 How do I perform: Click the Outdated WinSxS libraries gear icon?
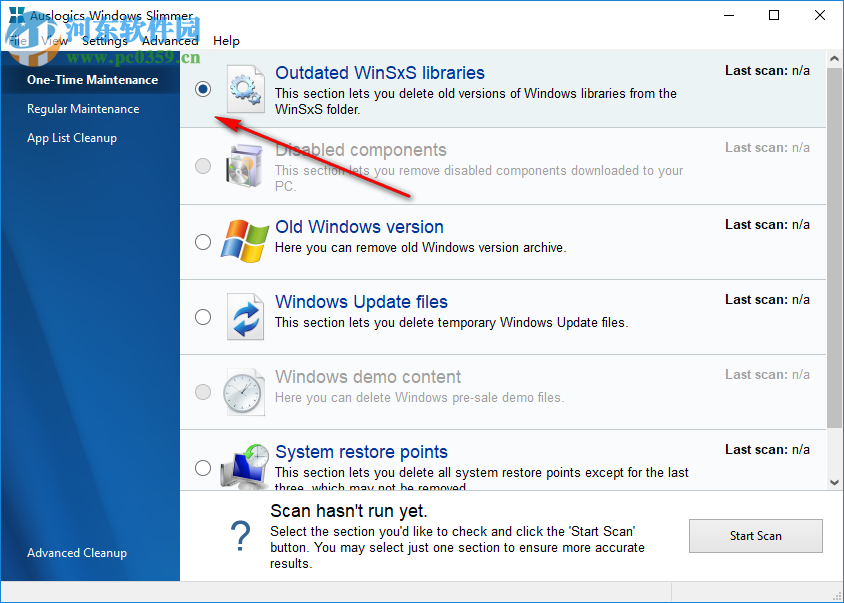tap(245, 89)
